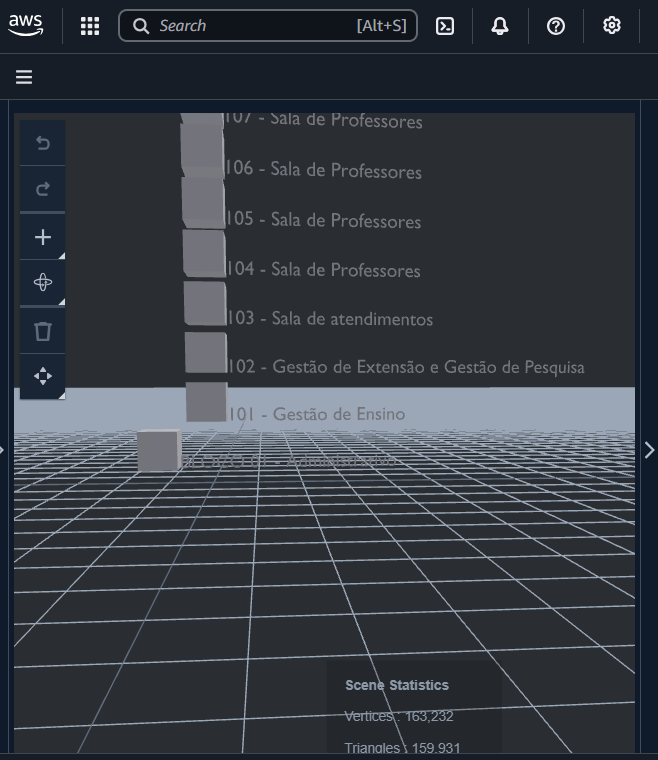Open the settings gear menu
Viewport: 658px width, 760px height.
[612, 26]
